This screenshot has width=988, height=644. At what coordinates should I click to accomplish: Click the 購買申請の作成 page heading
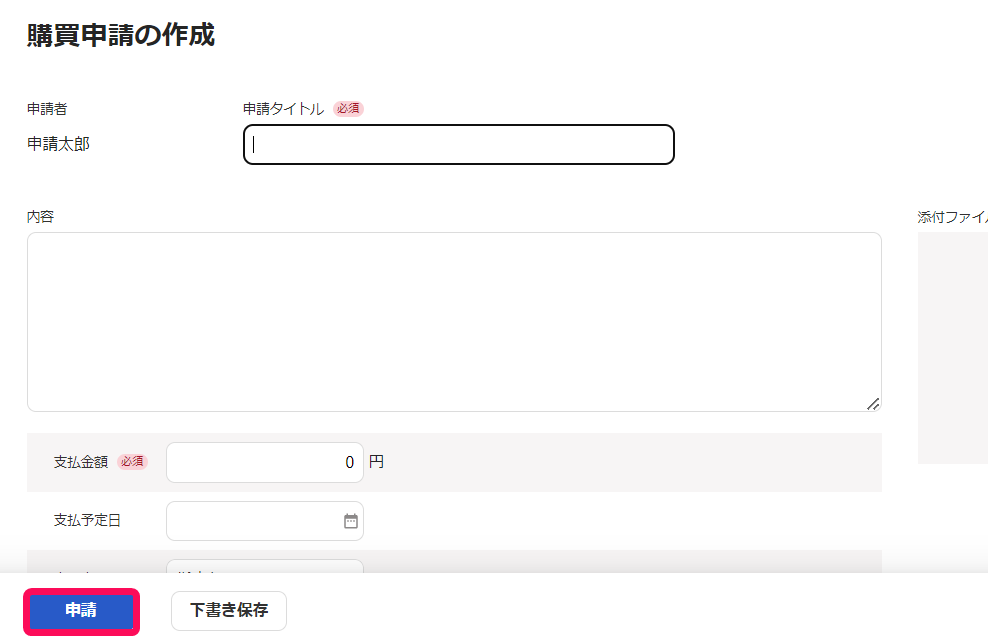point(121,35)
